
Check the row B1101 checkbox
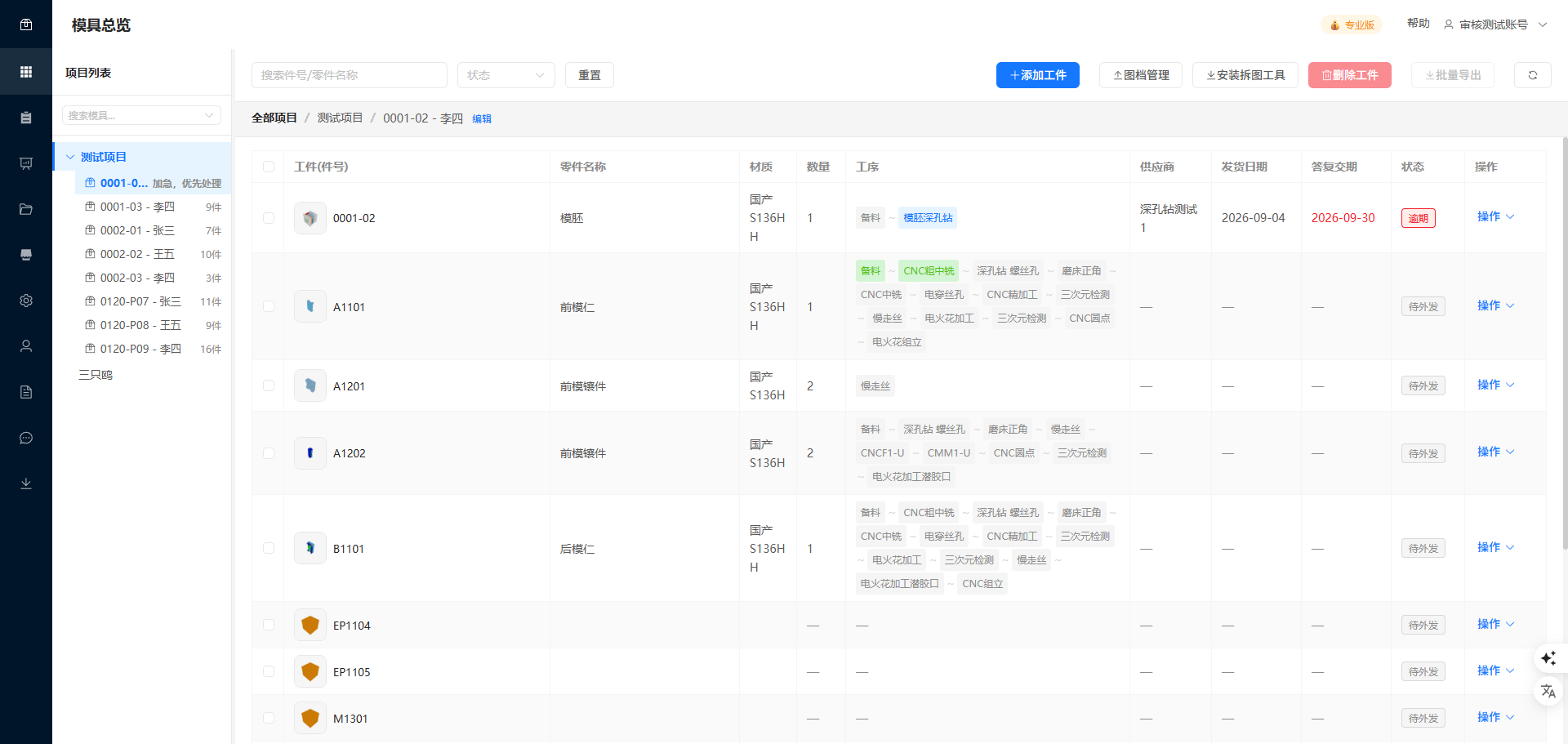269,548
